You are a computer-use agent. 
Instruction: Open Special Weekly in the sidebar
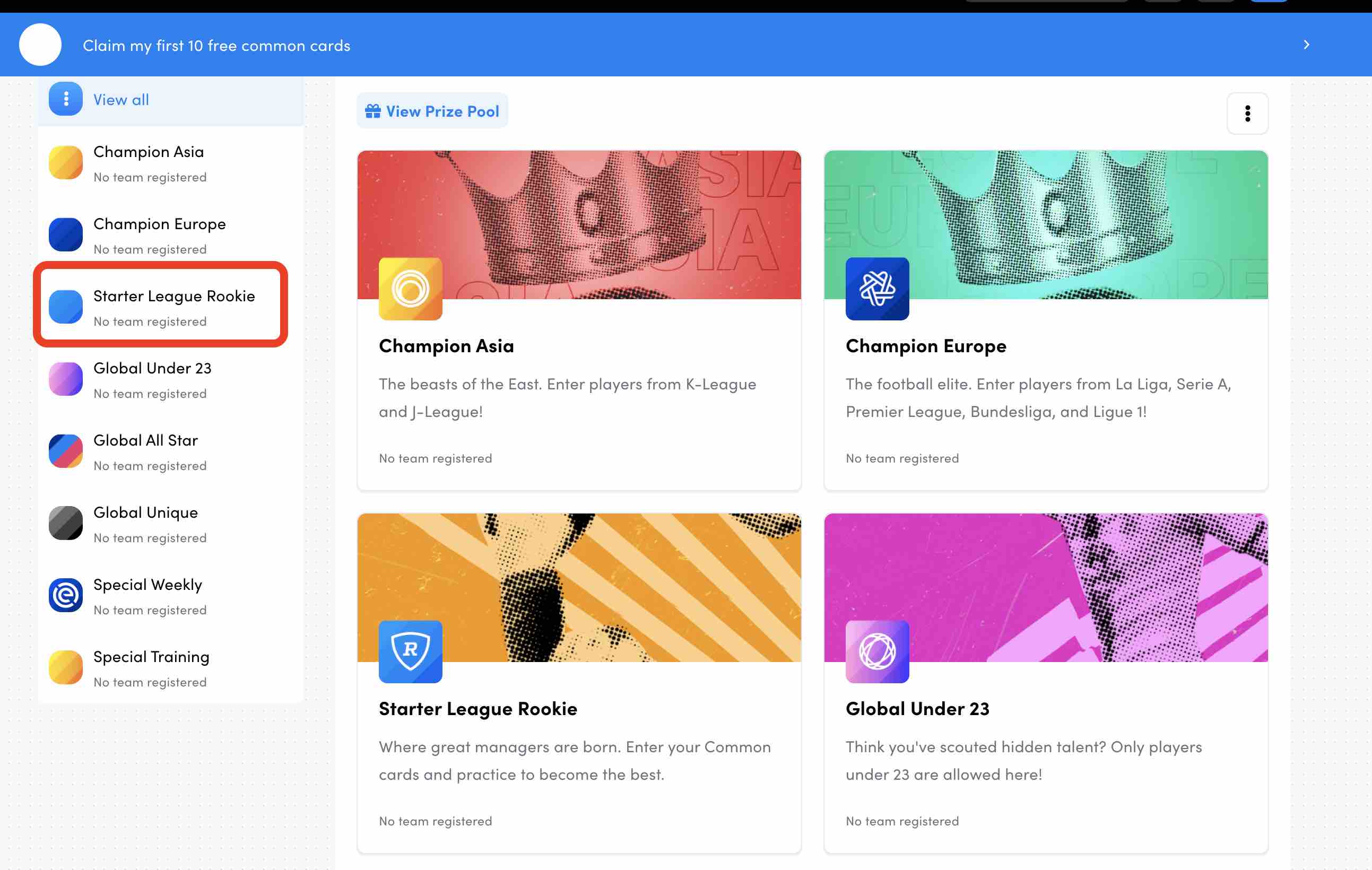click(x=170, y=596)
